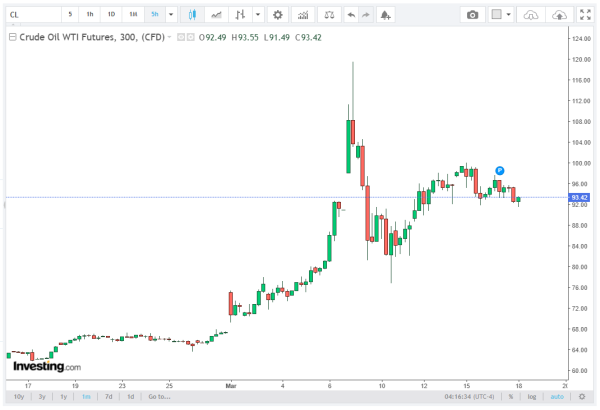Expand the chart style dropdown arrow
Viewport: 600px width, 410px height.
[x=259, y=15]
